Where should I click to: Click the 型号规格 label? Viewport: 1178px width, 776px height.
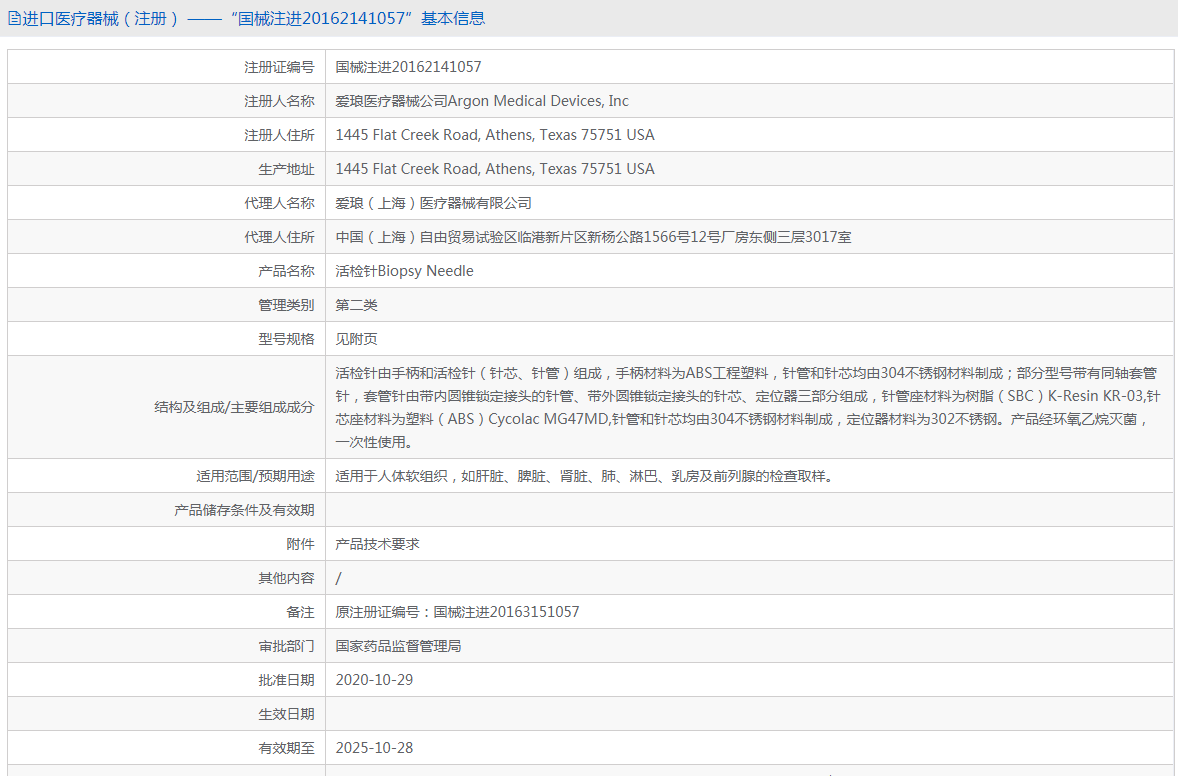tap(286, 339)
